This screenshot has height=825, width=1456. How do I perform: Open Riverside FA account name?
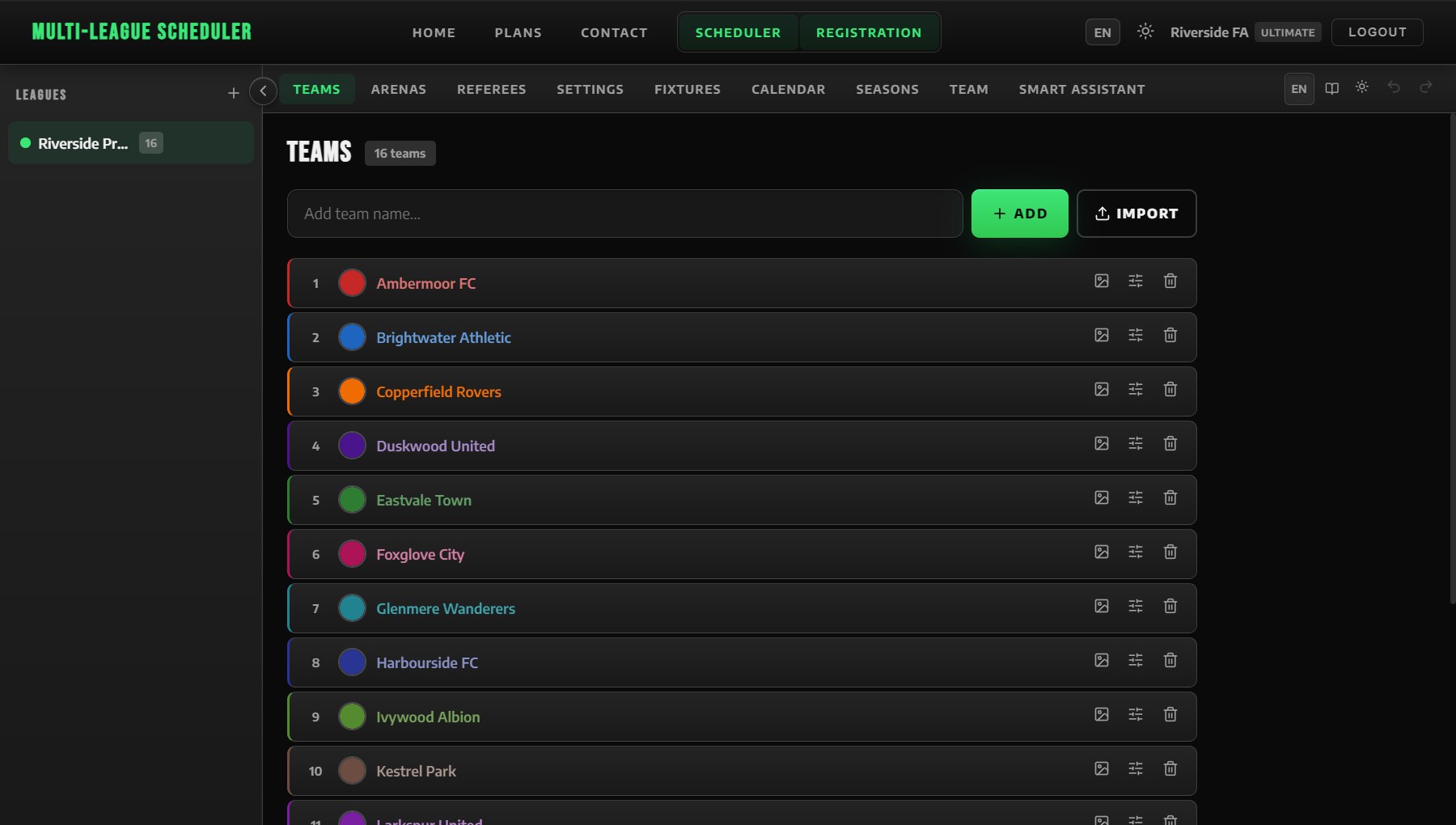(x=1209, y=32)
